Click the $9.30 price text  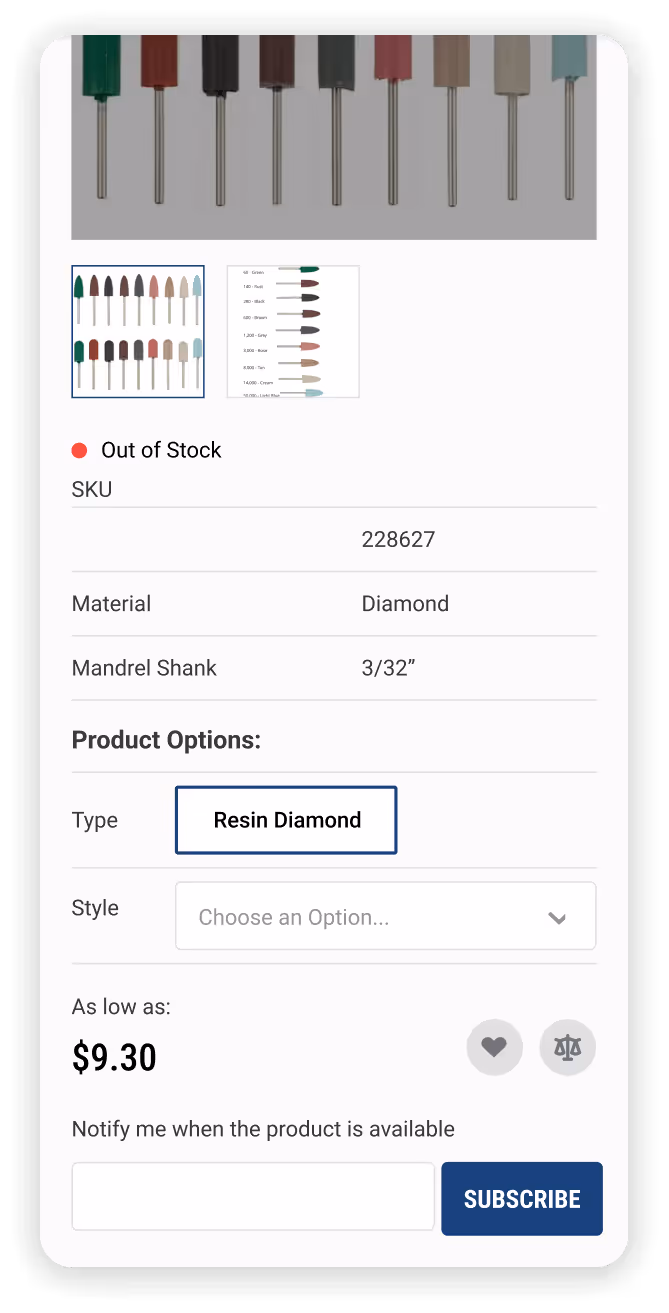click(115, 1057)
